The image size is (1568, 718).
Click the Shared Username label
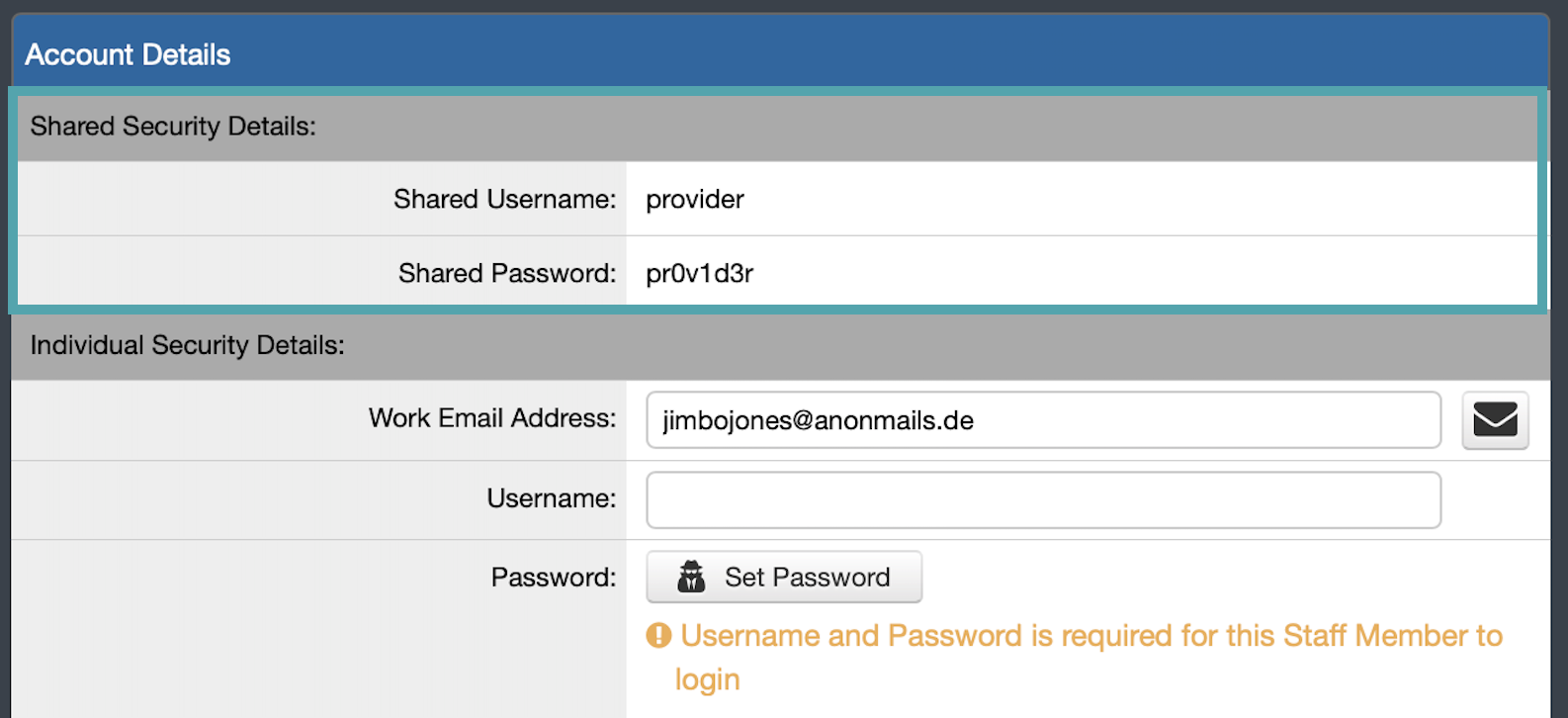click(x=505, y=199)
